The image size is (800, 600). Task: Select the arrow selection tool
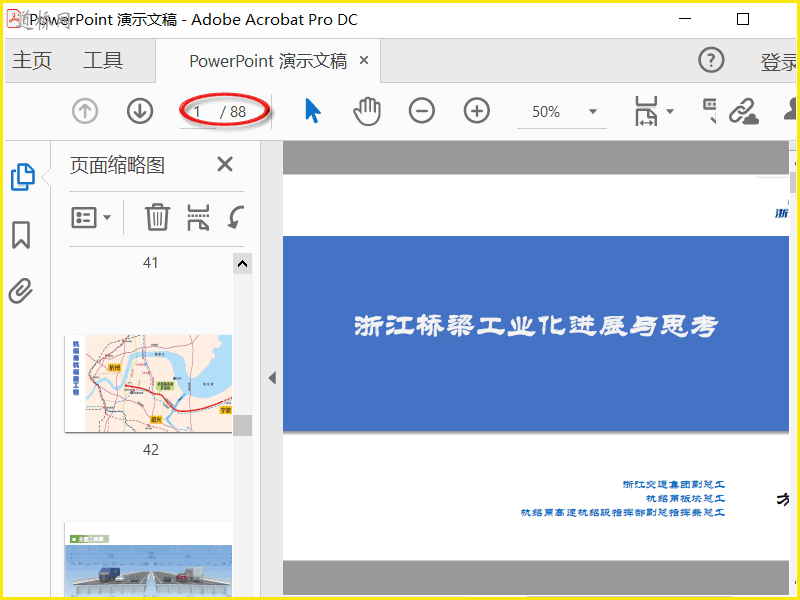coord(312,111)
